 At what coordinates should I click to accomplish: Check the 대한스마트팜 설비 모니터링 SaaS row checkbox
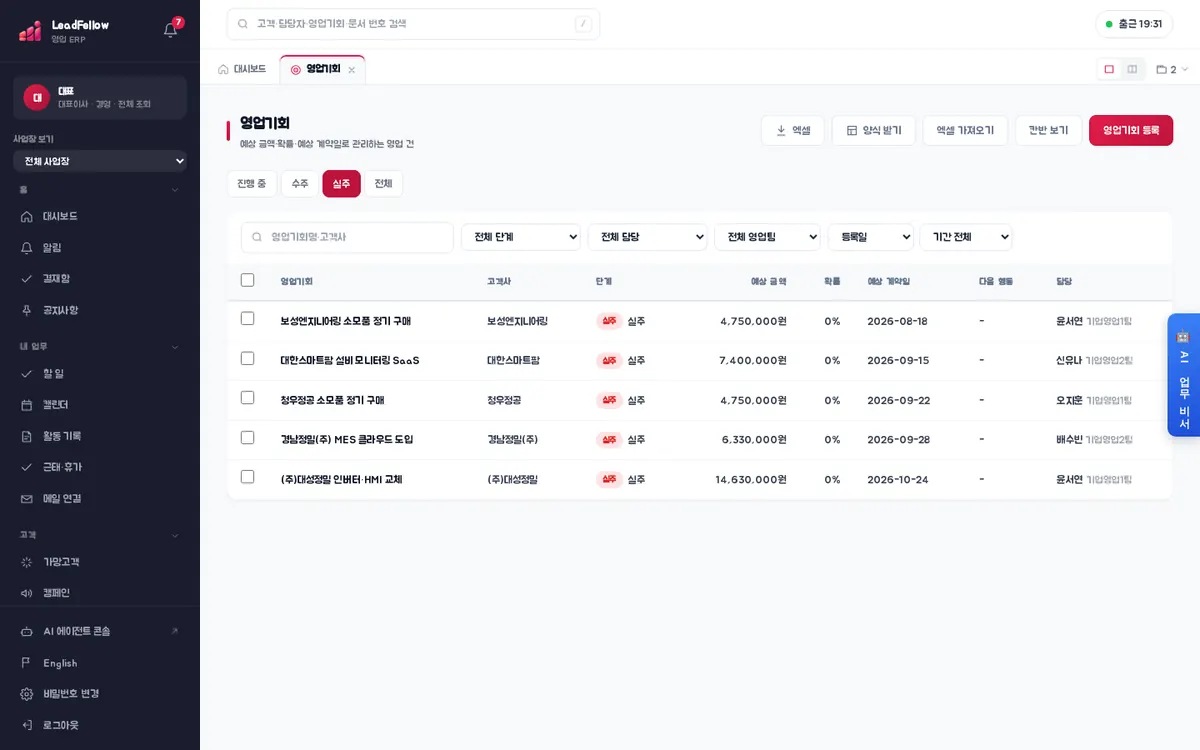248,358
